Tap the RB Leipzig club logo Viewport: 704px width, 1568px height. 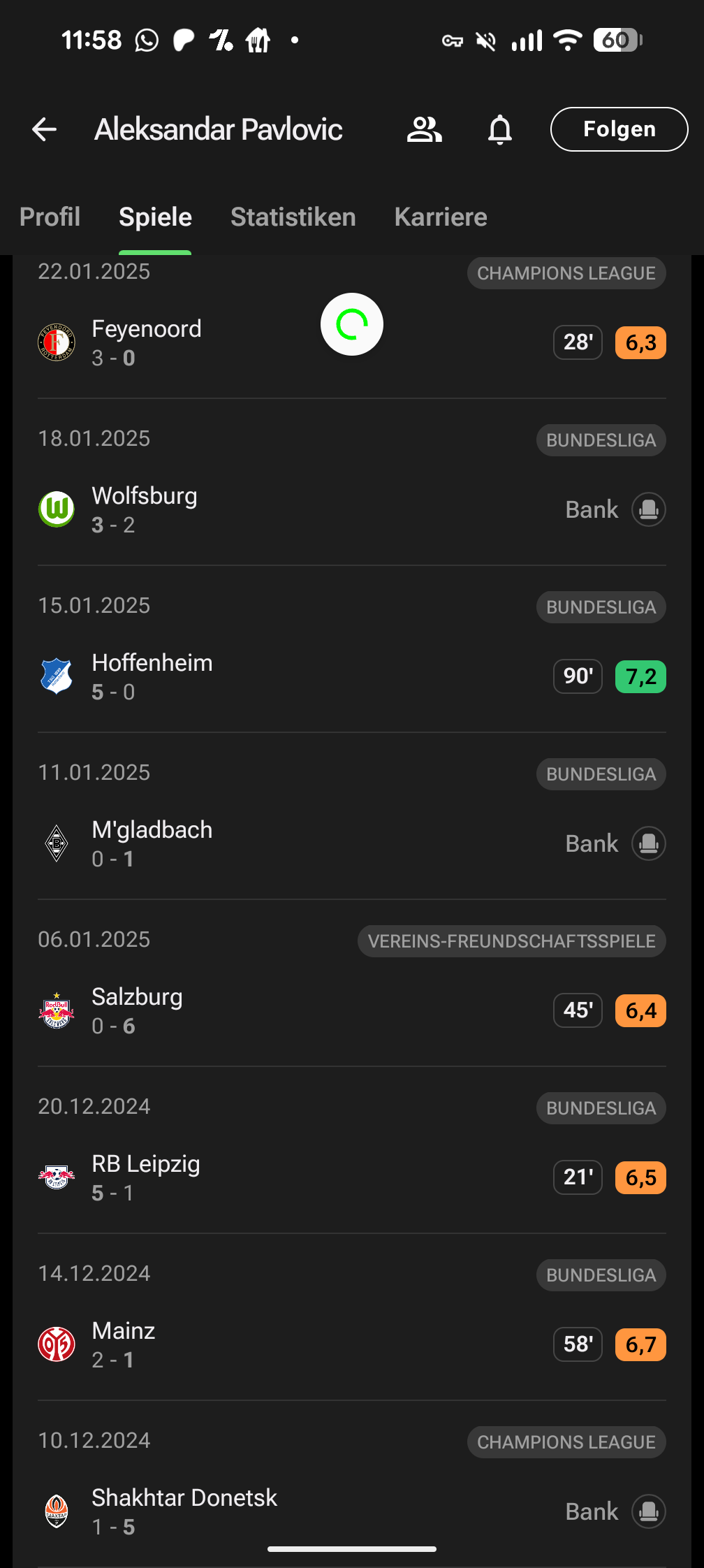pos(57,1177)
